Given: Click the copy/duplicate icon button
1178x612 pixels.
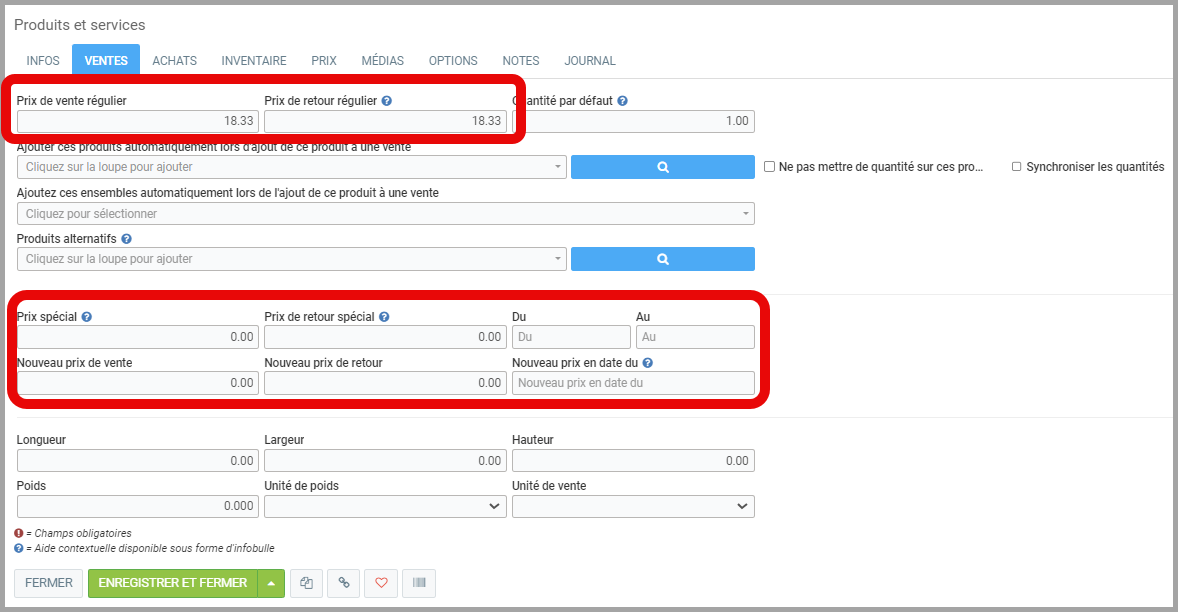Looking at the screenshot, I should pyautogui.click(x=307, y=583).
